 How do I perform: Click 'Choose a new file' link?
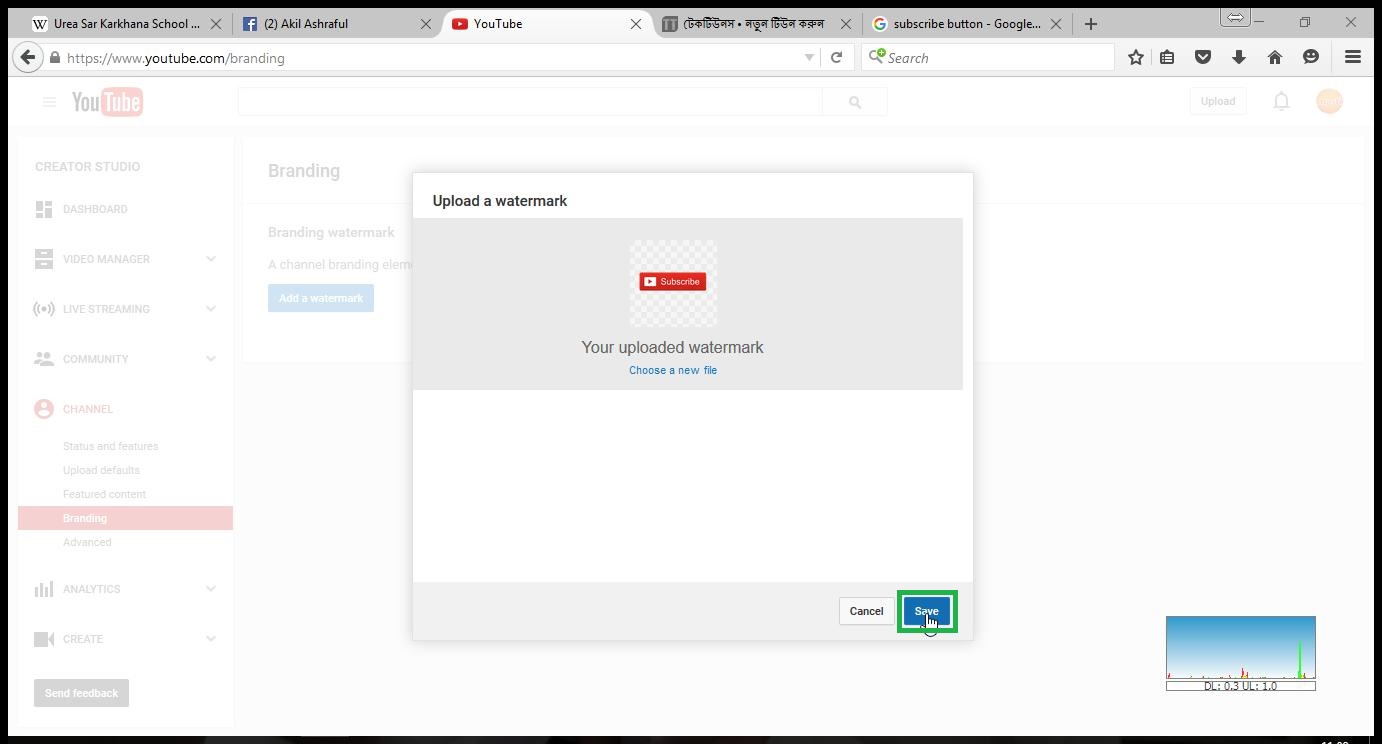click(673, 370)
